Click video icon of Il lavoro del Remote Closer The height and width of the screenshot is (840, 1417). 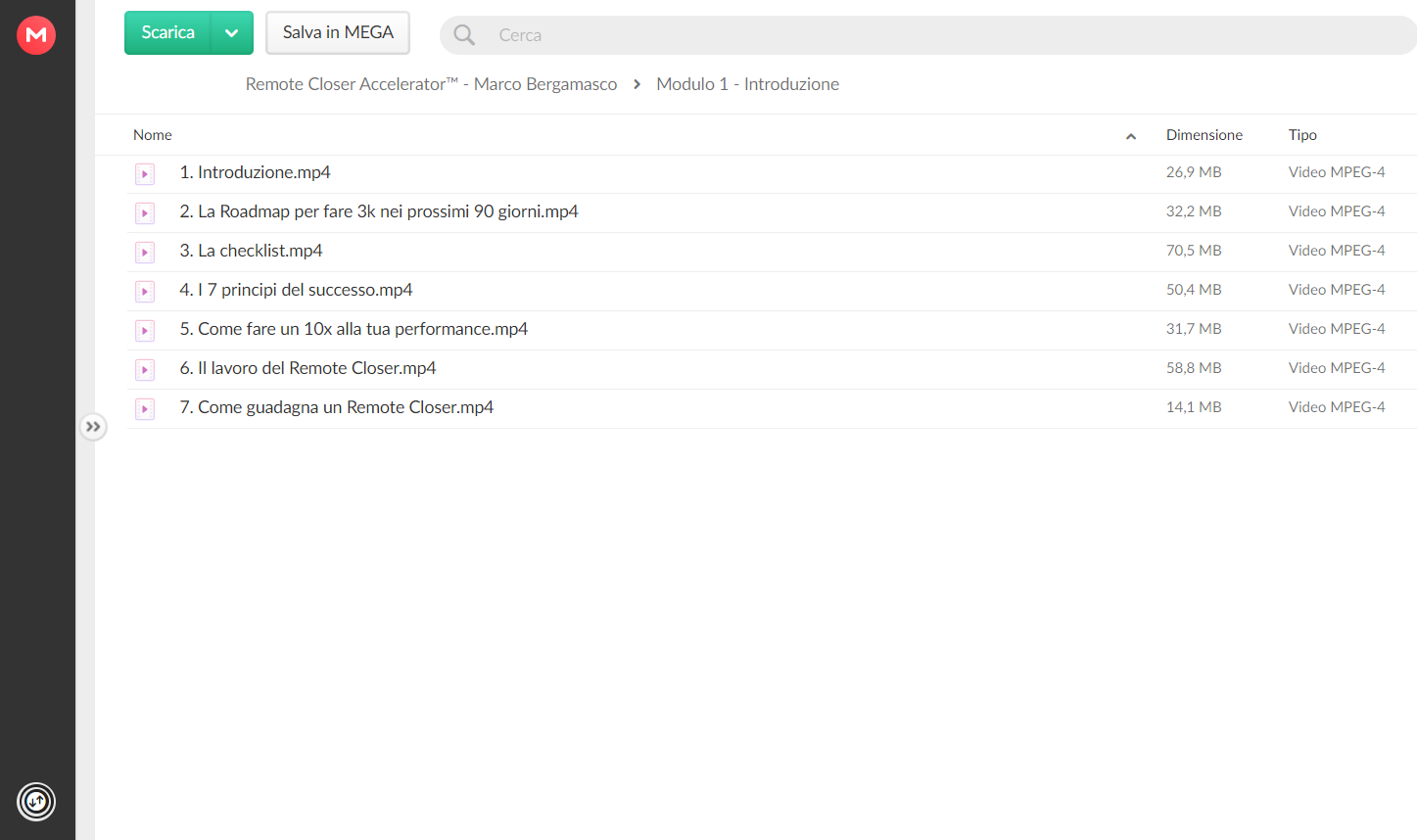[x=145, y=369]
